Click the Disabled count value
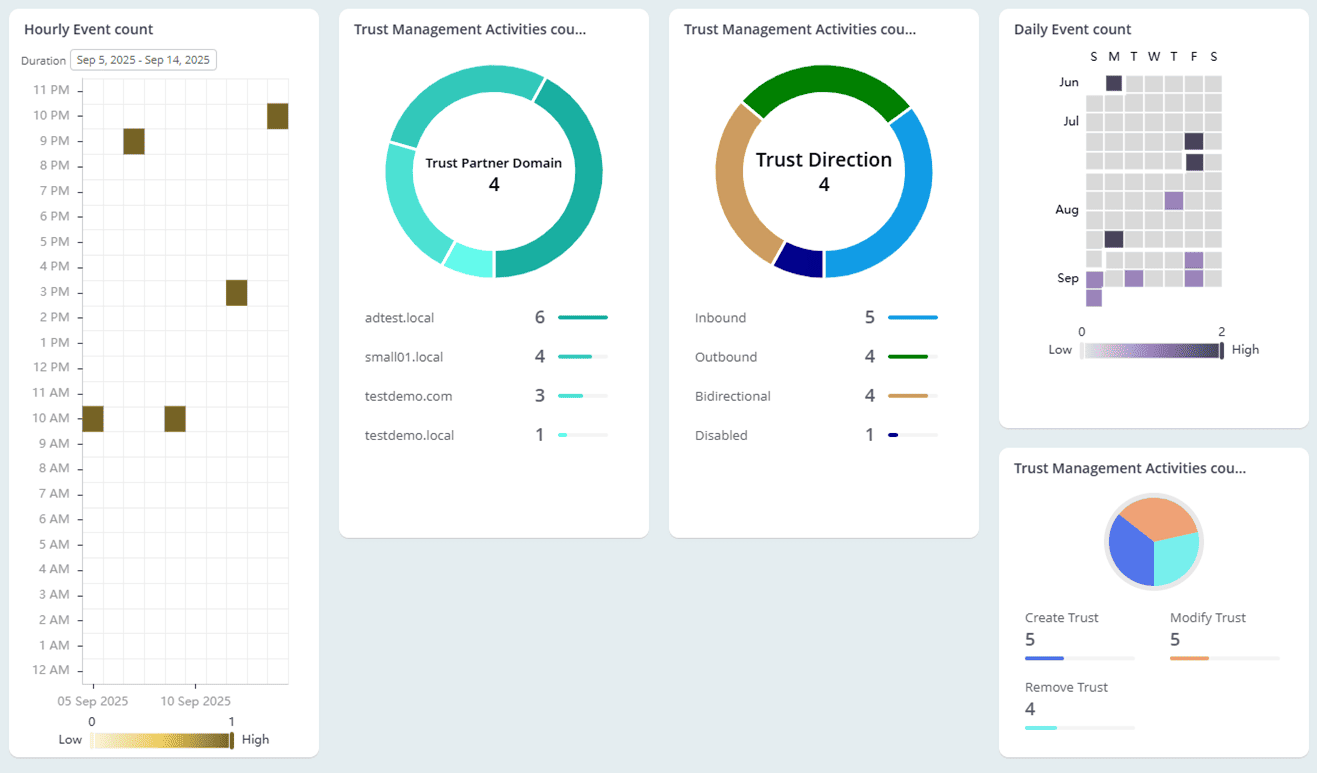Viewport: 1317px width, 773px height. pyautogui.click(x=869, y=435)
